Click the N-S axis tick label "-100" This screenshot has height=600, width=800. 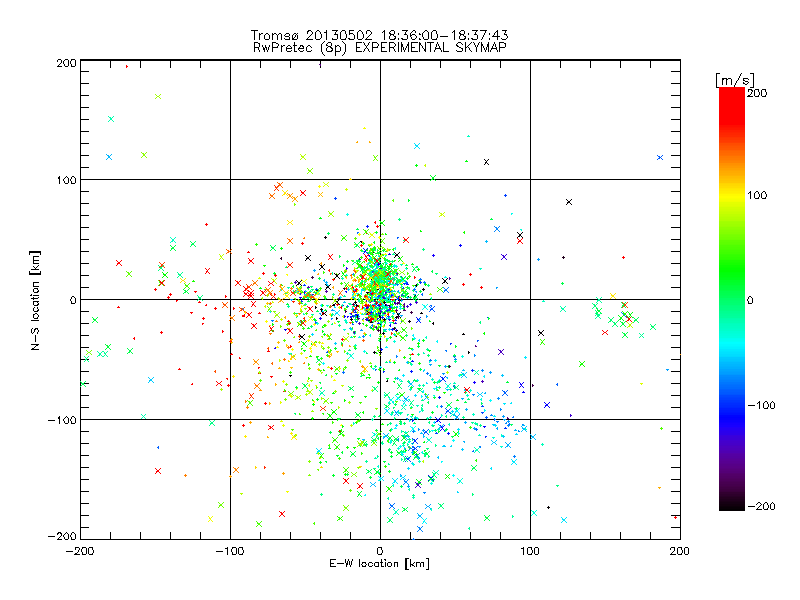pyautogui.click(x=62, y=420)
